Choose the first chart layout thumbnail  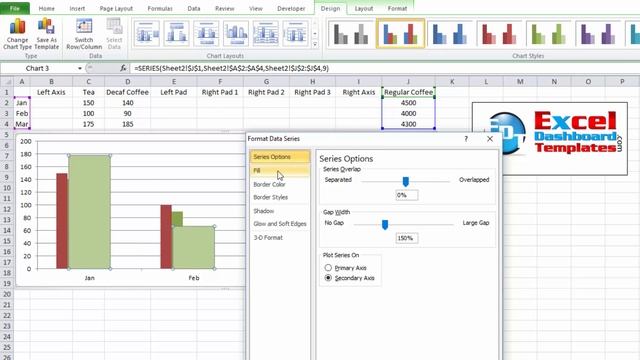(x=147, y=33)
